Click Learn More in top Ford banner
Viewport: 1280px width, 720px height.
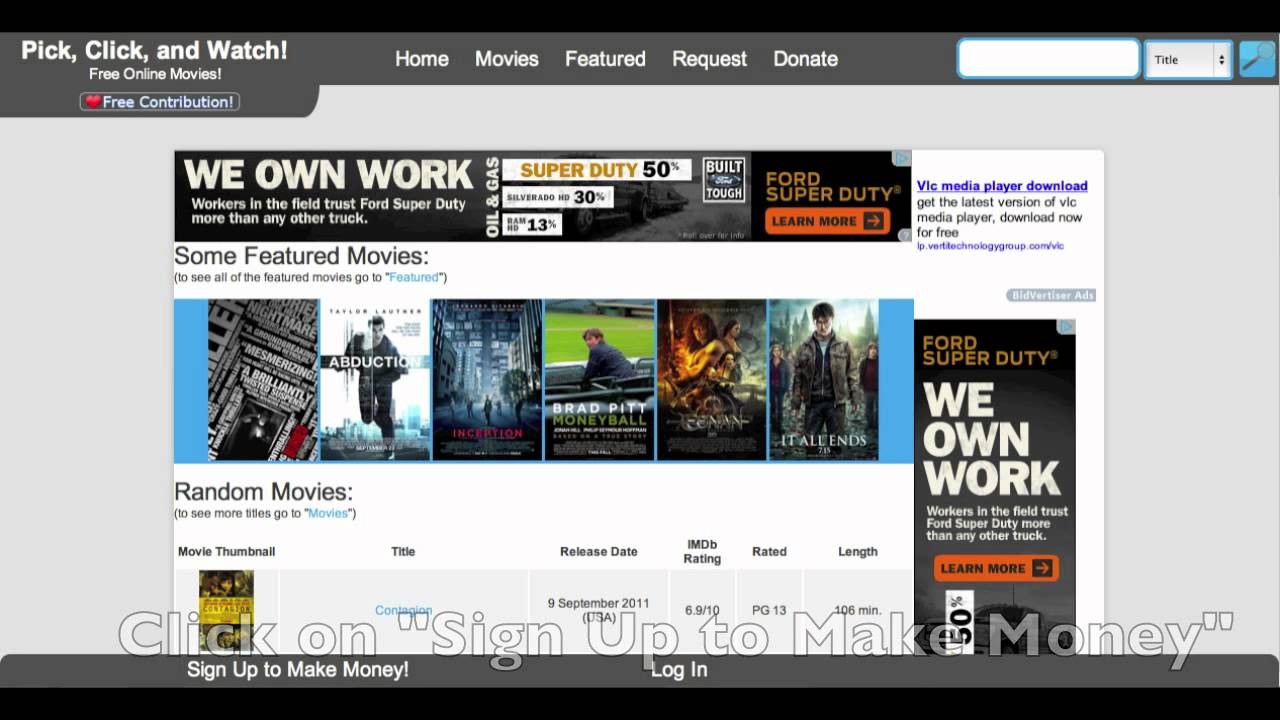pyautogui.click(x=827, y=221)
